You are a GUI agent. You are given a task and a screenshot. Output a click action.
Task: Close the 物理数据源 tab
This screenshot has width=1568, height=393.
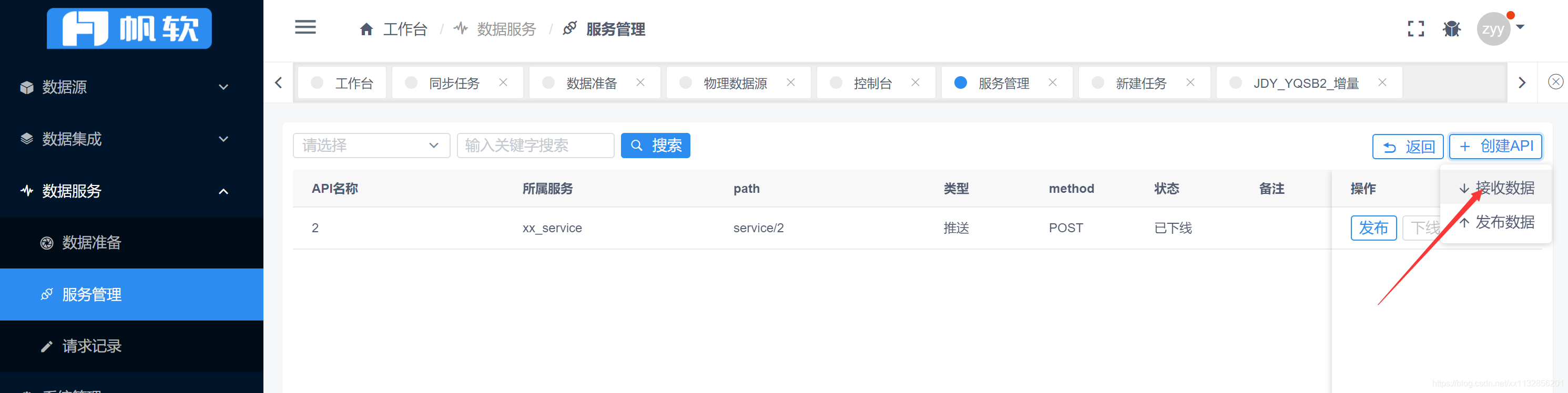point(791,82)
